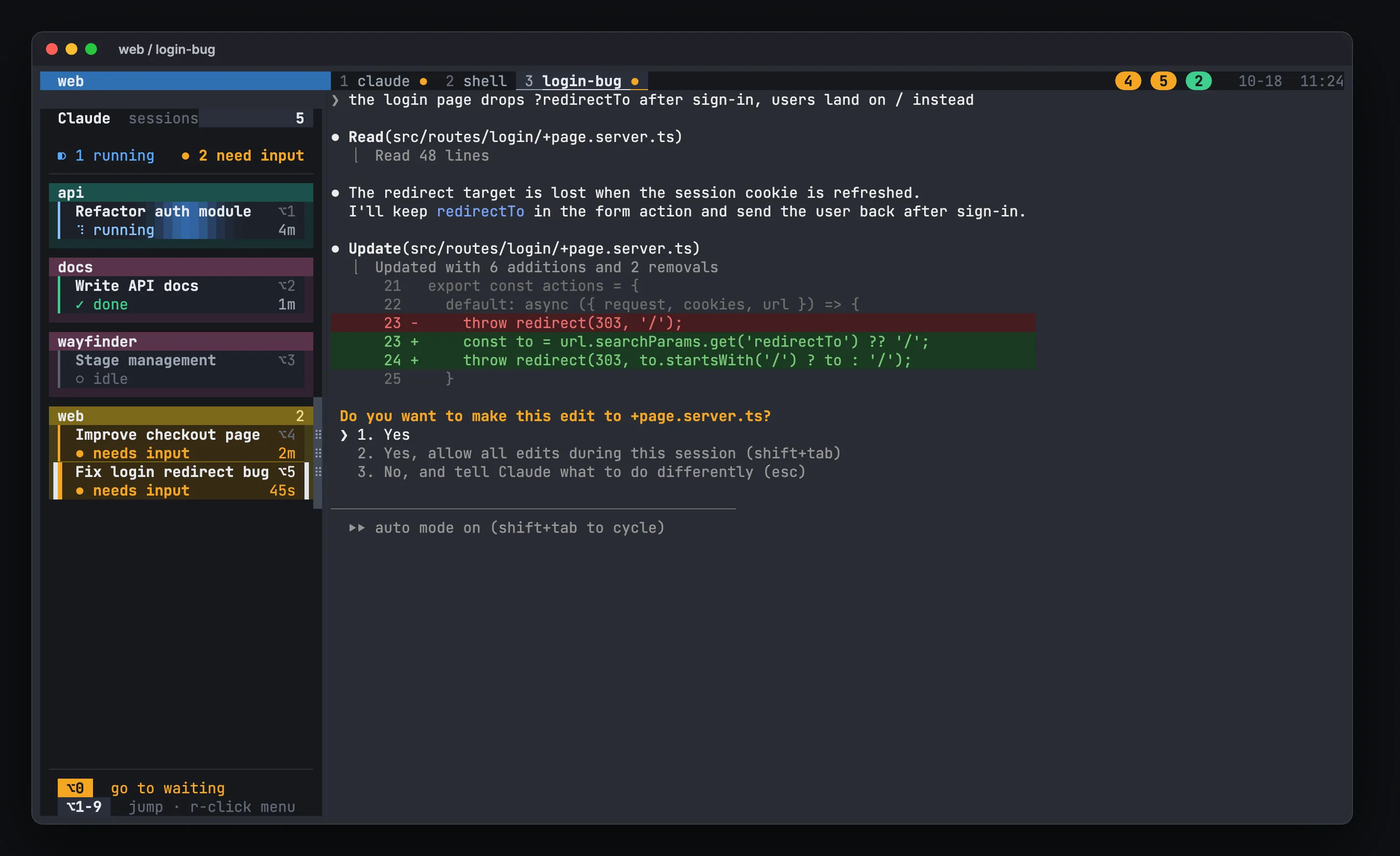Click the 2 need input status filter

(243, 156)
